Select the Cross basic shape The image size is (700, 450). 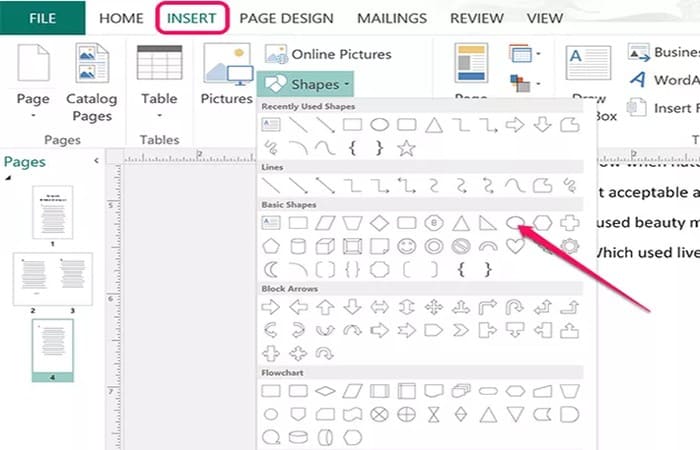click(x=570, y=223)
